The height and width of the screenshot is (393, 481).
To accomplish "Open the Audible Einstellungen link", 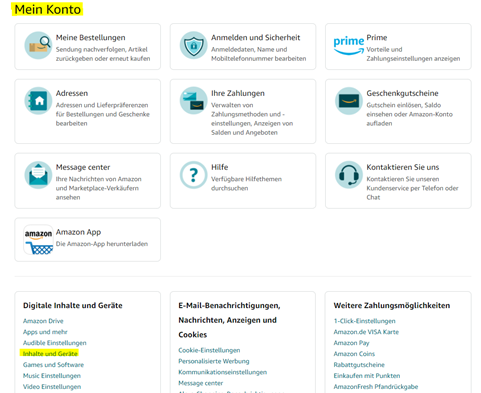I will point(54,343).
